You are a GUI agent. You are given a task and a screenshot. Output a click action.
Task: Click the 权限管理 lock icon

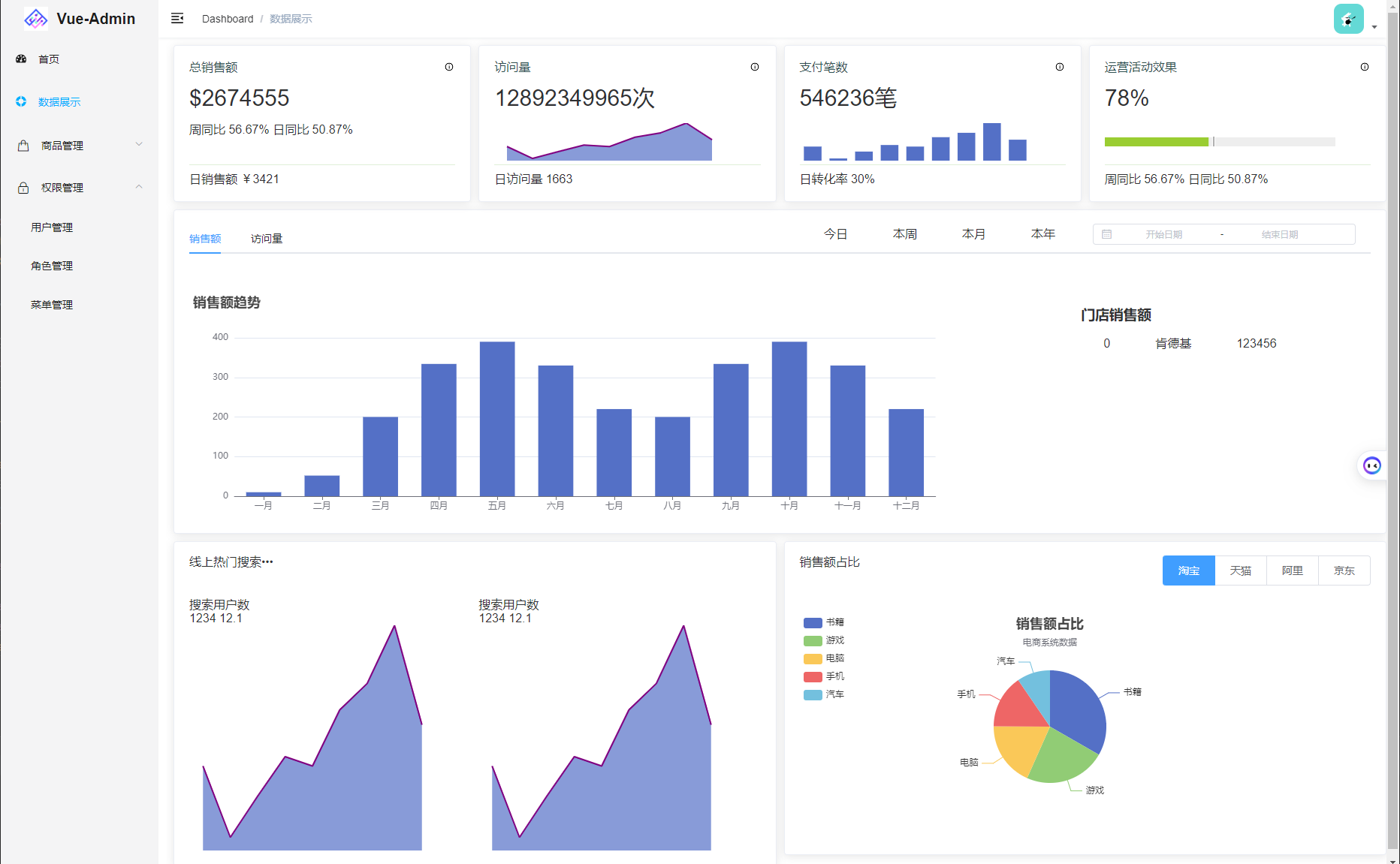[23, 188]
